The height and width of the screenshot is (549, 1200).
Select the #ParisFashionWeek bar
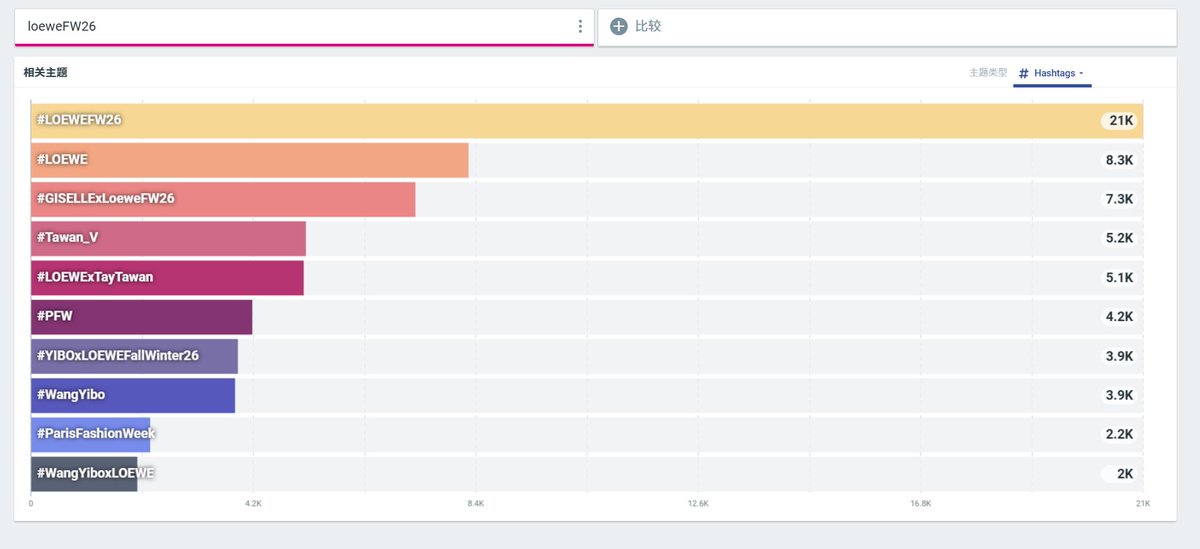[91, 434]
